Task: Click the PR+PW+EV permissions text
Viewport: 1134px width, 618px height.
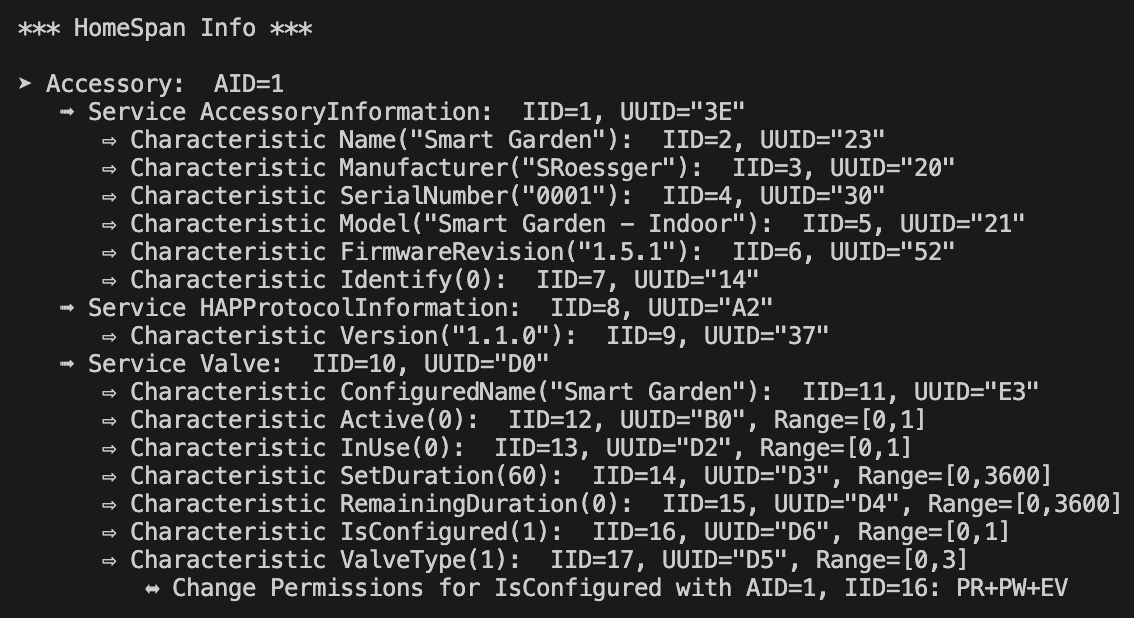Action: (1012, 588)
